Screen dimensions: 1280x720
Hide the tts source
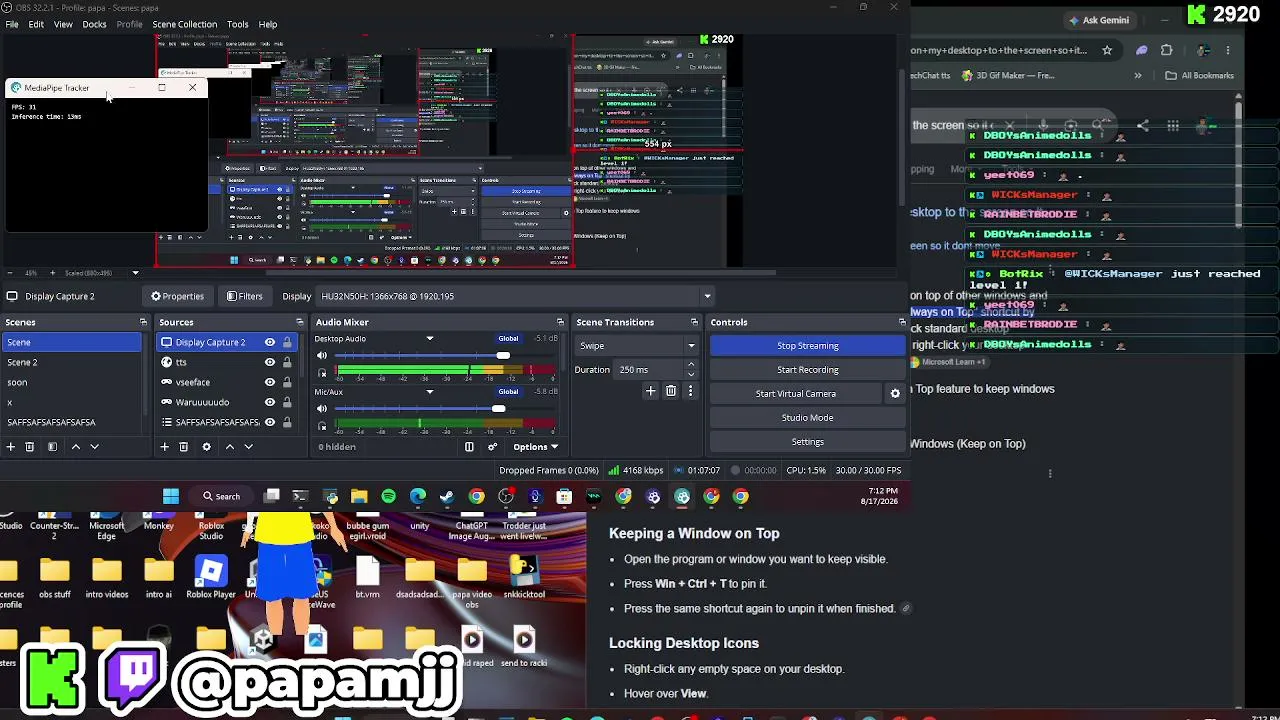pos(269,362)
